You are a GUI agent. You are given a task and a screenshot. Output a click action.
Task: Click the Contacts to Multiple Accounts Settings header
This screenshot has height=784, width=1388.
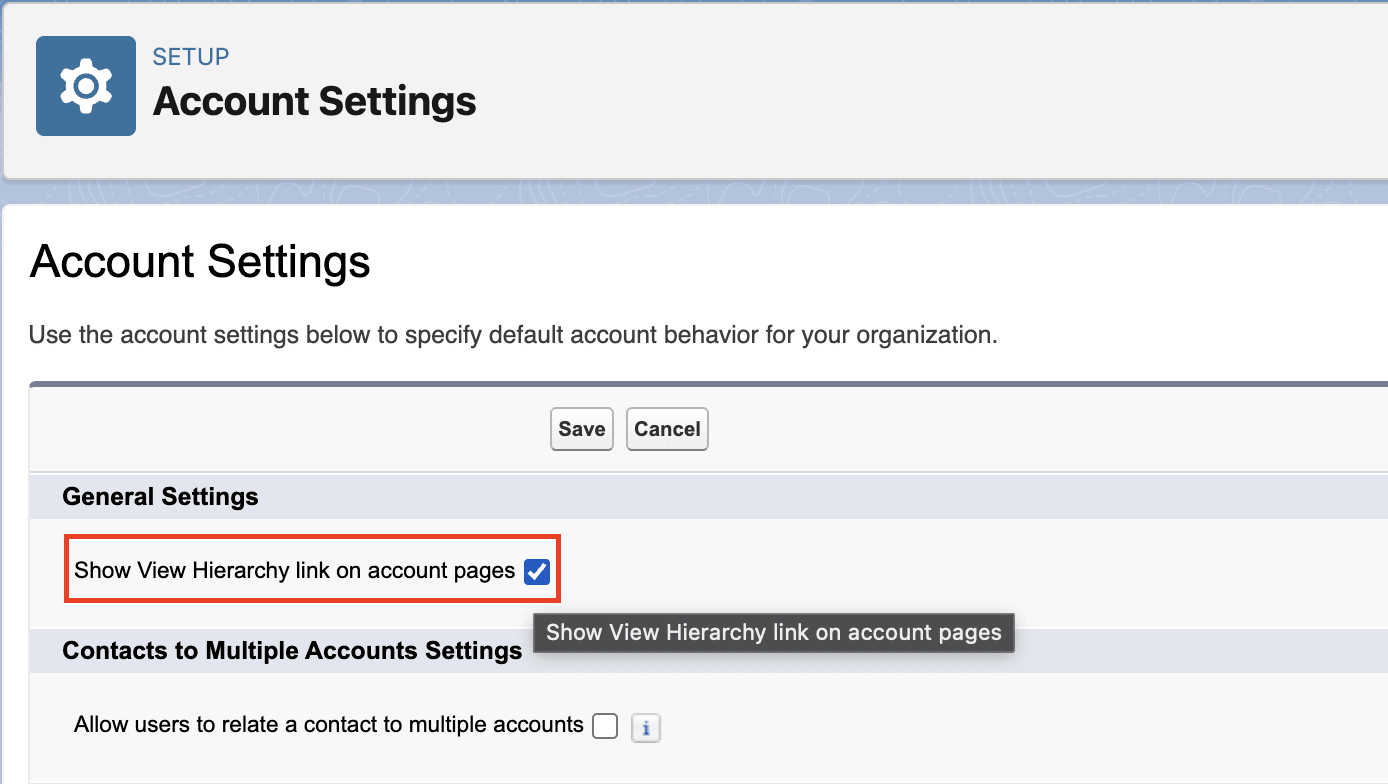pyautogui.click(x=292, y=650)
